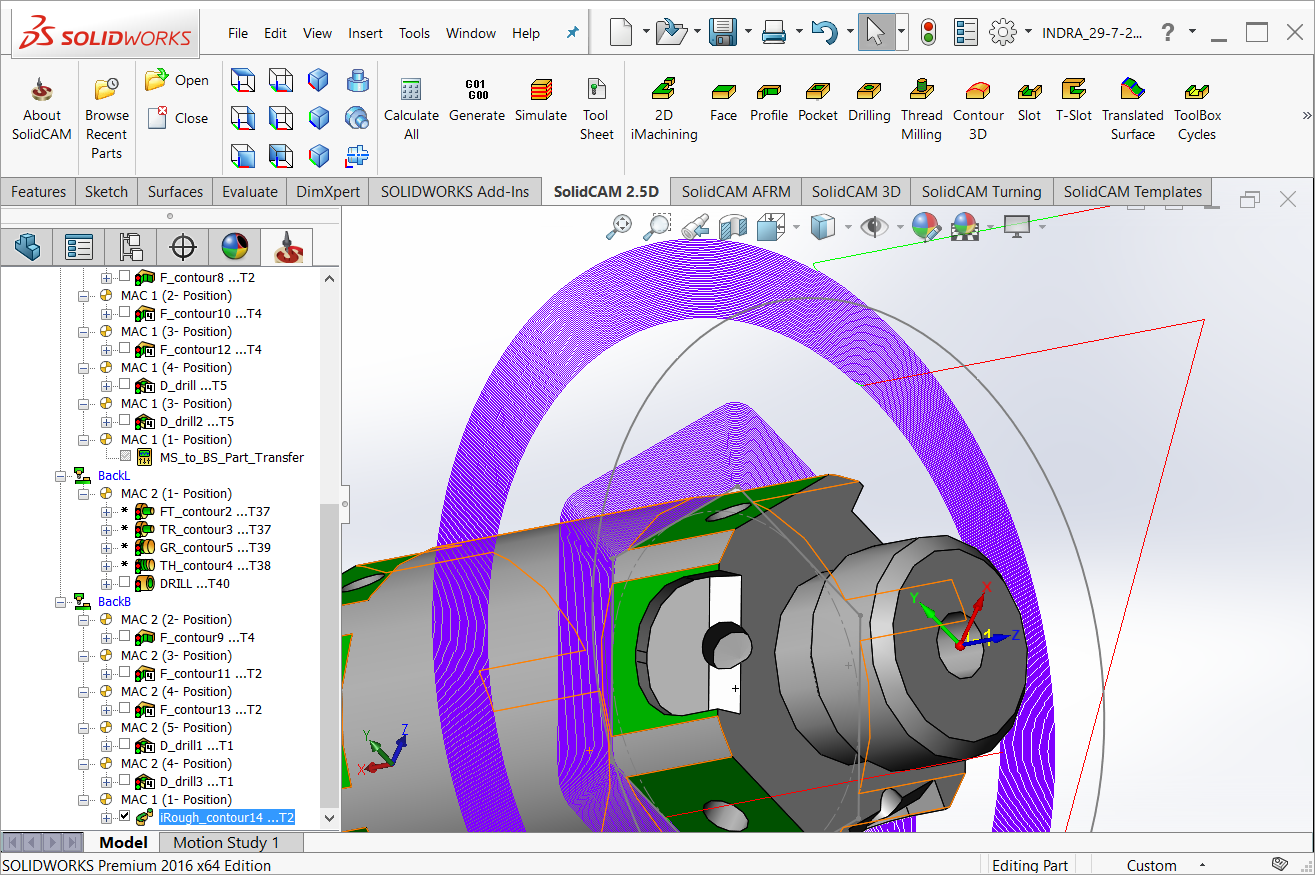The height and width of the screenshot is (875, 1315).
Task: Open the Edit Appearance color sphere
Action: coord(926,227)
